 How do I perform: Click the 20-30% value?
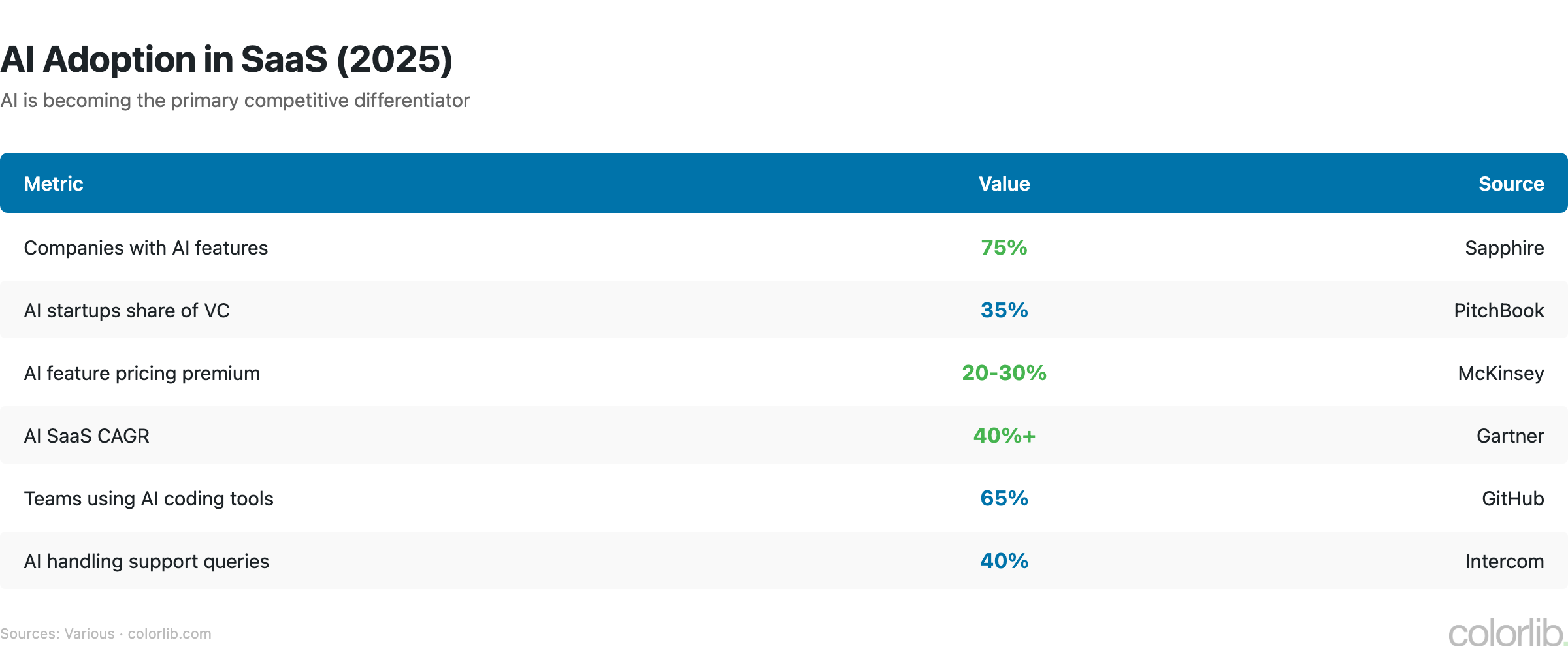(1004, 374)
